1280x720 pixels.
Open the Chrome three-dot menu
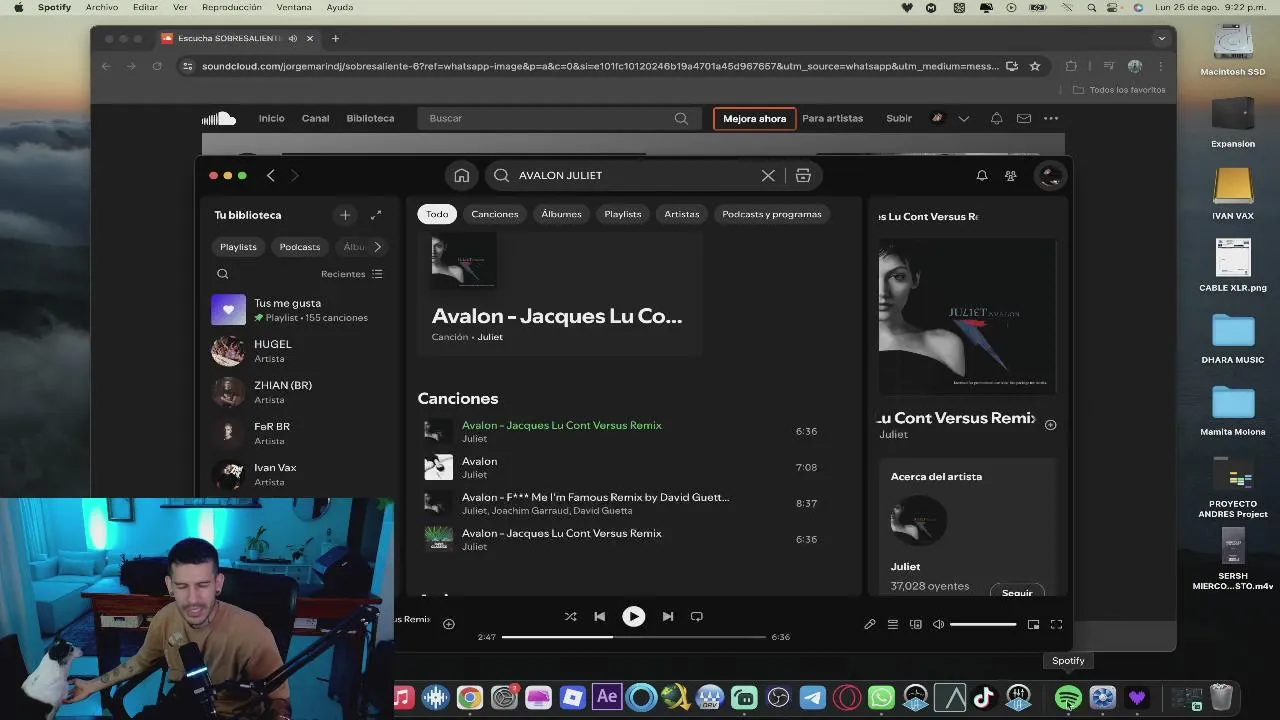(x=1160, y=66)
